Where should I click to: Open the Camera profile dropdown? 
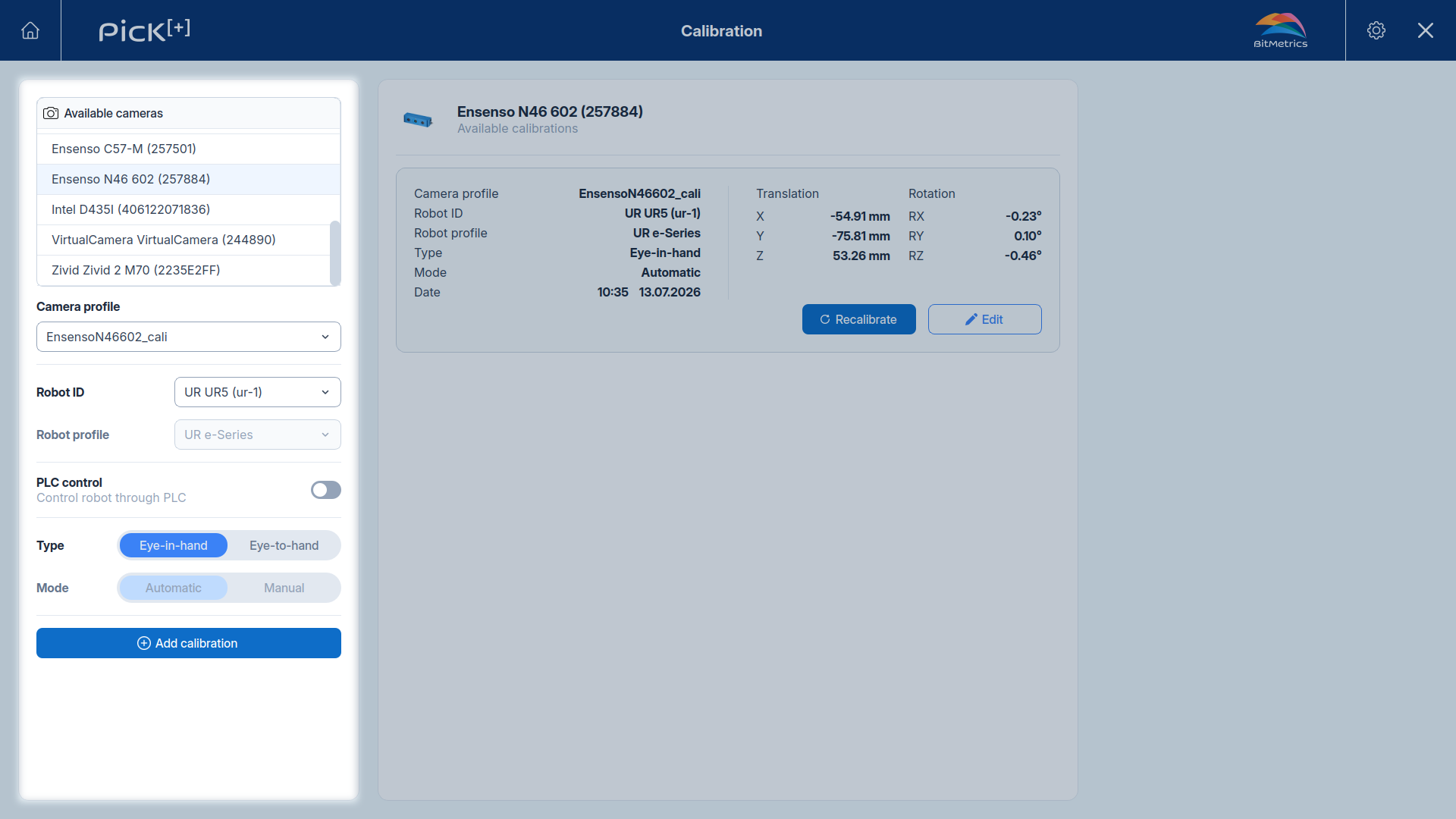[189, 337]
